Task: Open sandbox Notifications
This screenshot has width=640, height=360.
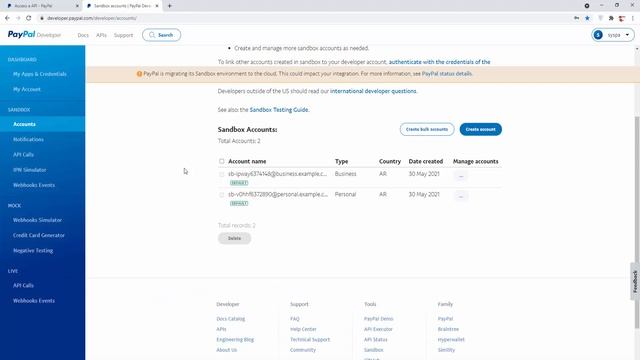Action: click(28, 139)
